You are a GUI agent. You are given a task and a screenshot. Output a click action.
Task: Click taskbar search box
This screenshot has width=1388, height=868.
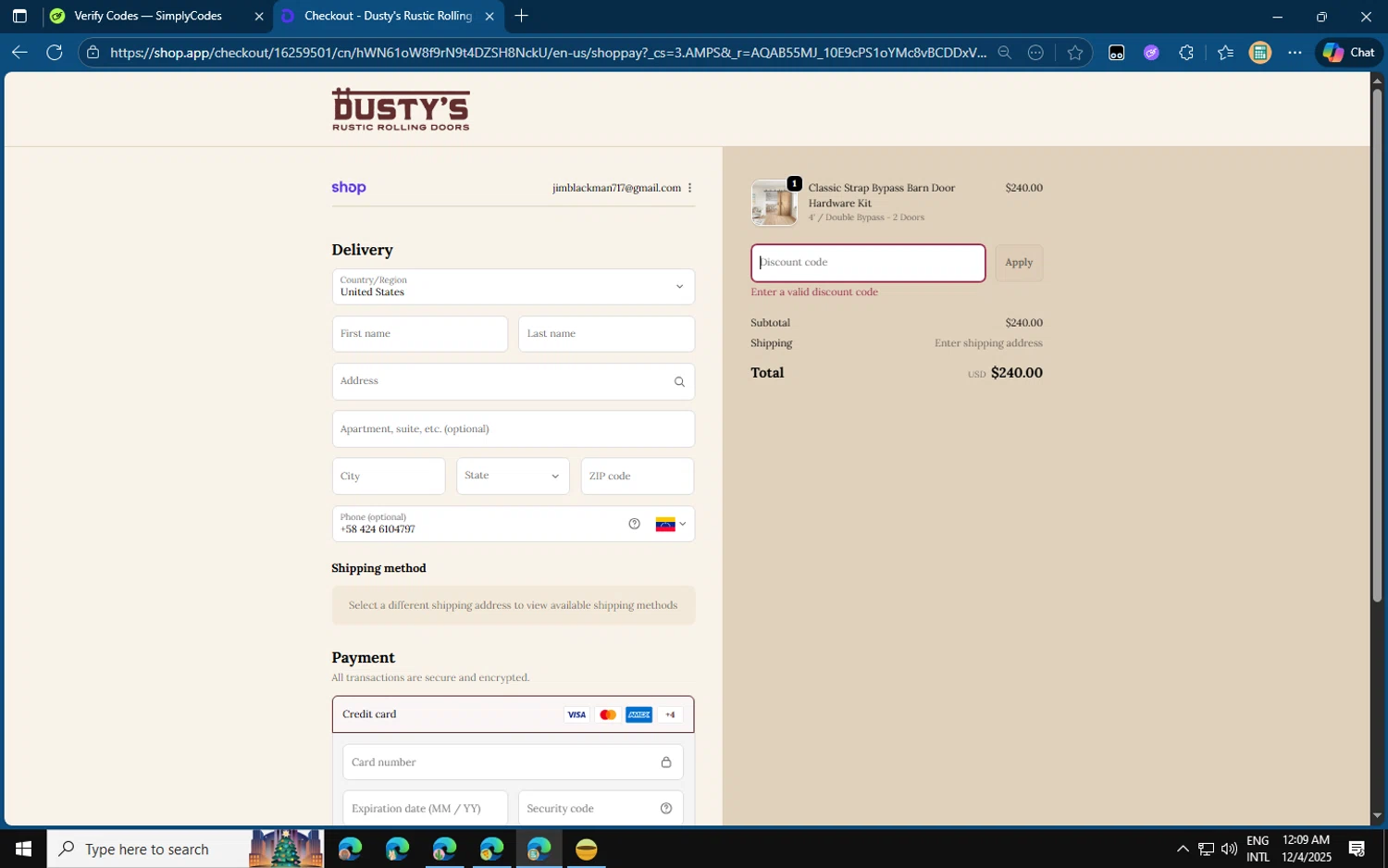[x=185, y=849]
